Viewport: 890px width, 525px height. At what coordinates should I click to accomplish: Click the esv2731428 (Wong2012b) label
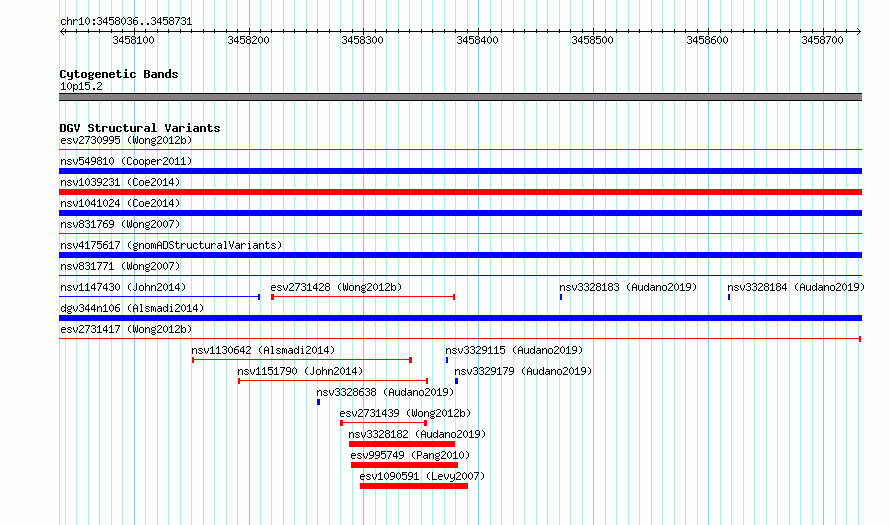336,287
